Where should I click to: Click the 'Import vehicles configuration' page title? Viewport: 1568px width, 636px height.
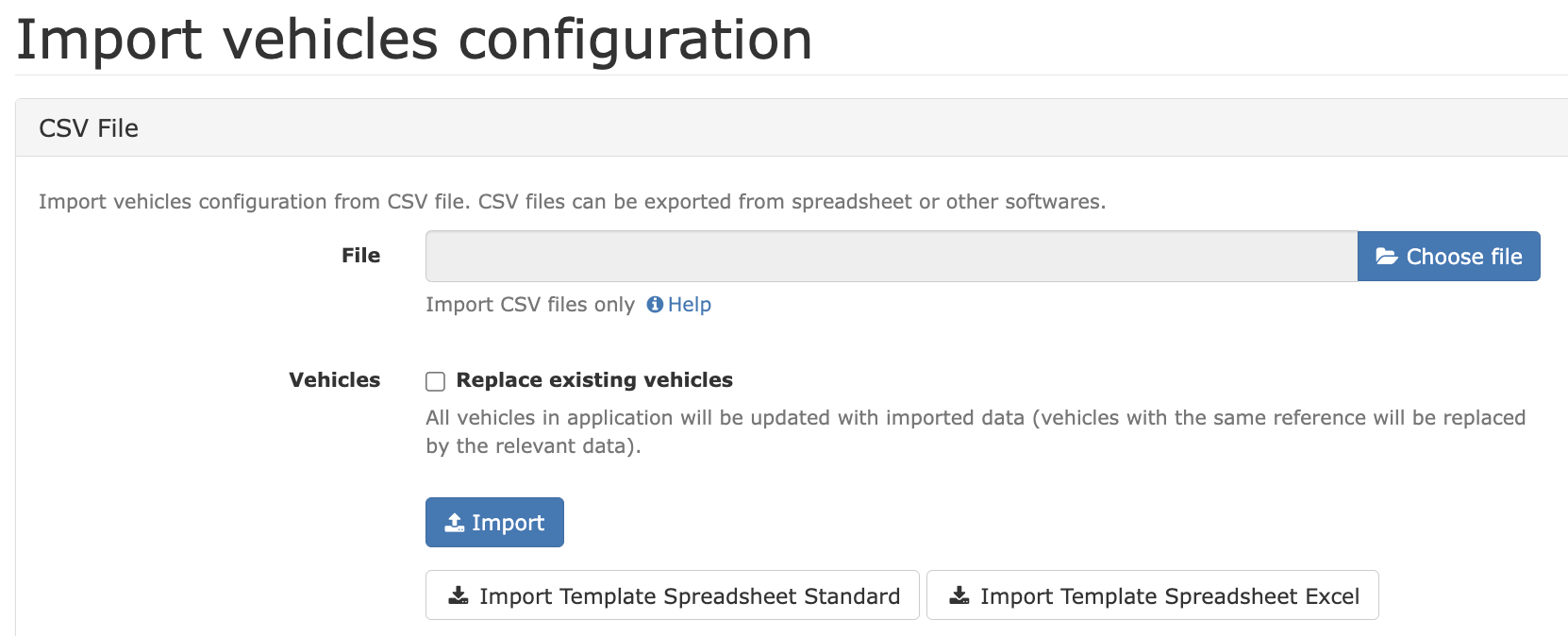pos(414,40)
